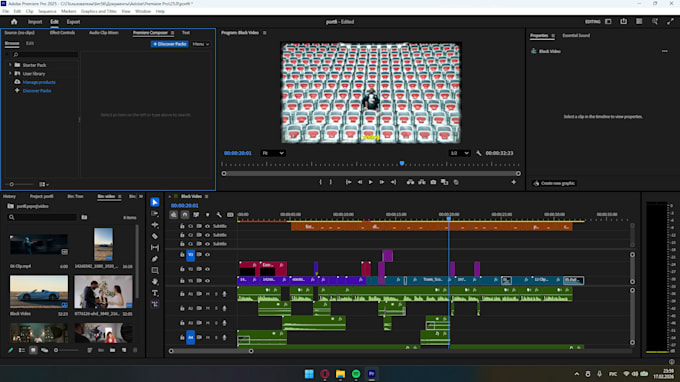This screenshot has width=680, height=382.
Task: Hide subtitle track holding orange captions
Action: click(x=207, y=226)
